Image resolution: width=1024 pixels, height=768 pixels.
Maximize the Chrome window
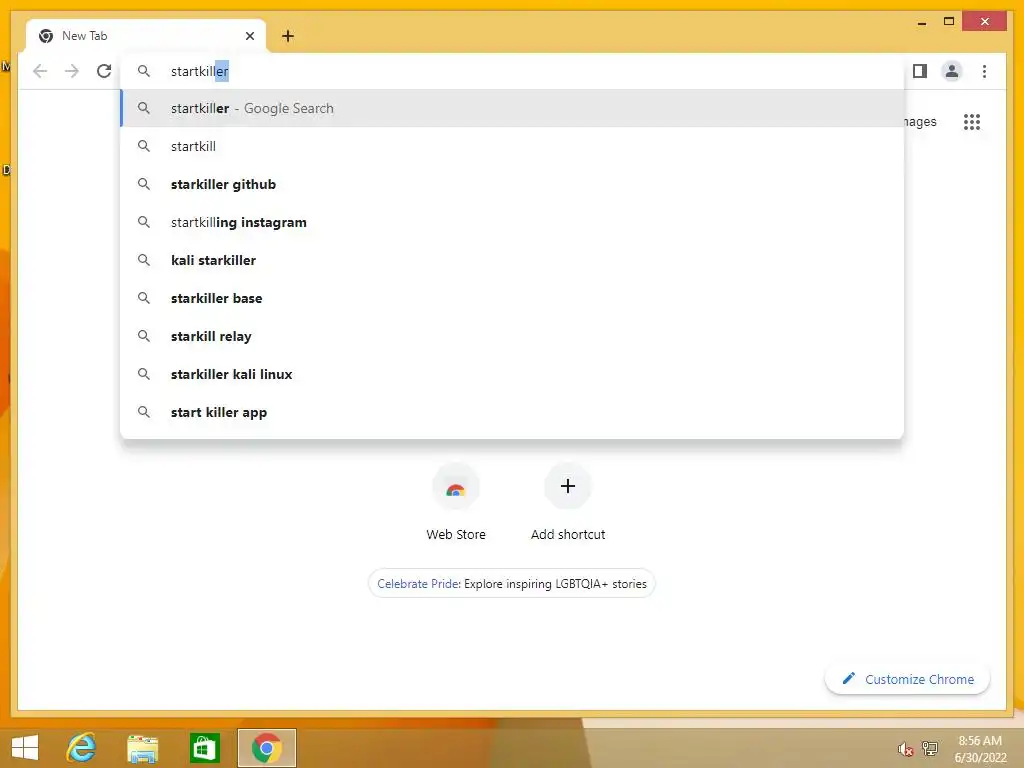pyautogui.click(x=949, y=22)
